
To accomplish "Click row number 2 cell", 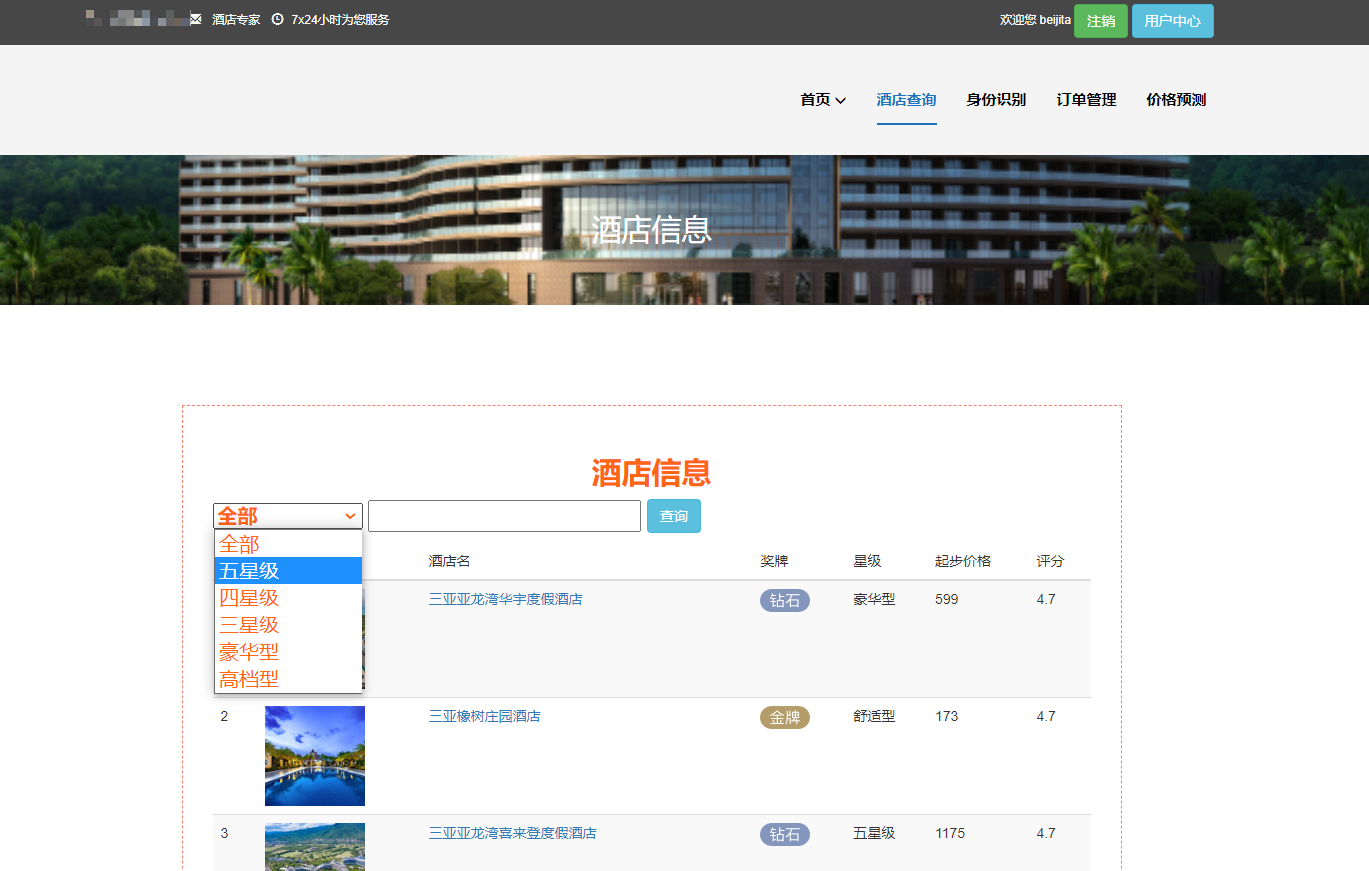I will click(224, 716).
